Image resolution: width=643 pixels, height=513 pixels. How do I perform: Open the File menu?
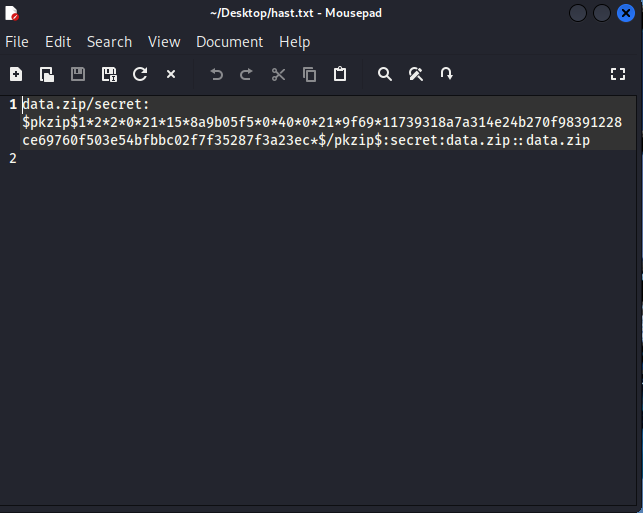(x=17, y=42)
